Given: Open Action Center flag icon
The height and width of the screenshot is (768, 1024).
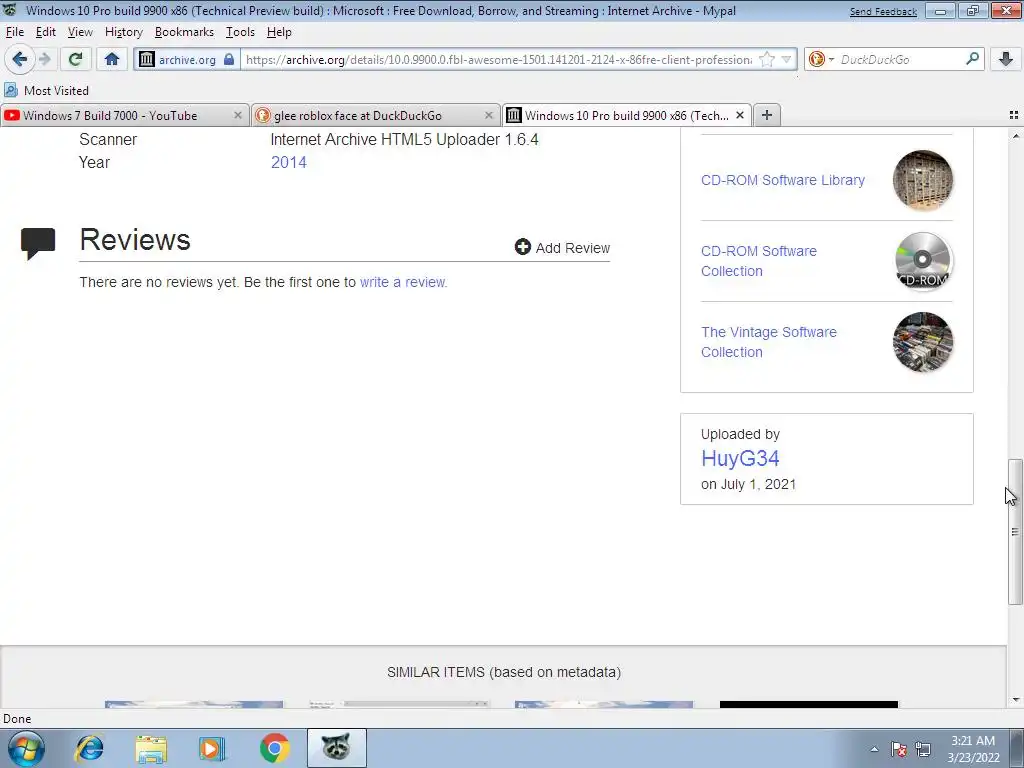Looking at the screenshot, I should [x=899, y=749].
